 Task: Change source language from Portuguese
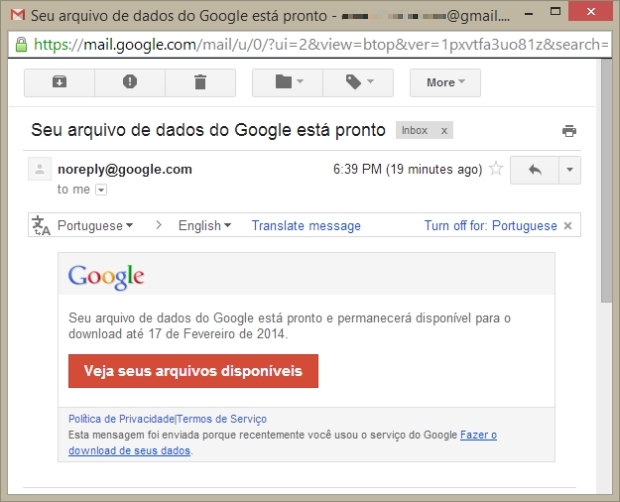[x=95, y=226]
